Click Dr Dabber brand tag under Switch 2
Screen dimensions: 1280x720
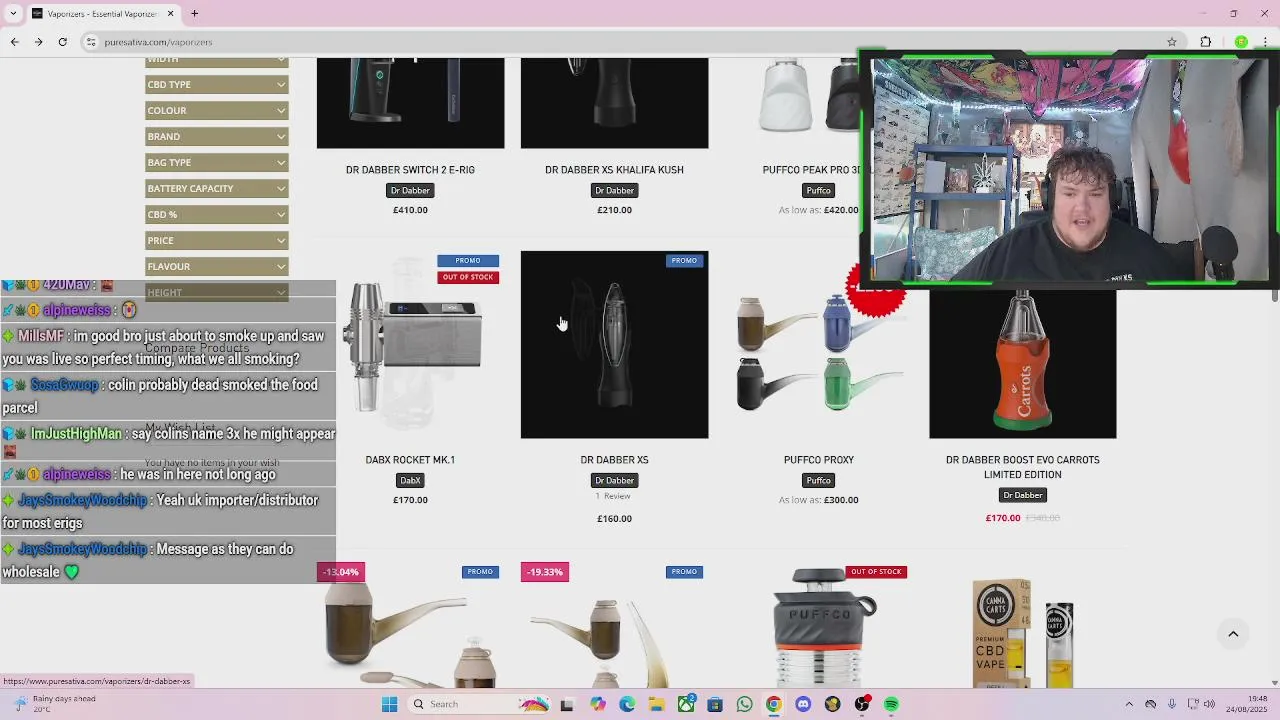(410, 190)
